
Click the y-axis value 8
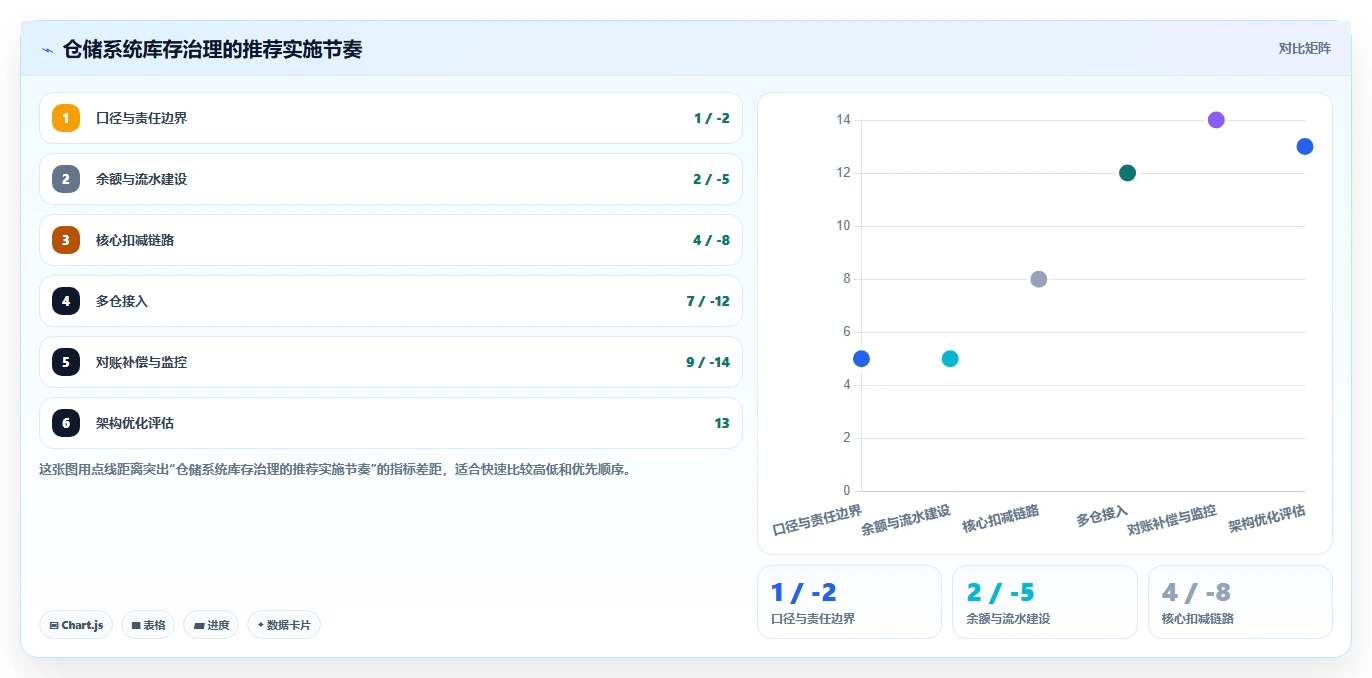pos(847,279)
